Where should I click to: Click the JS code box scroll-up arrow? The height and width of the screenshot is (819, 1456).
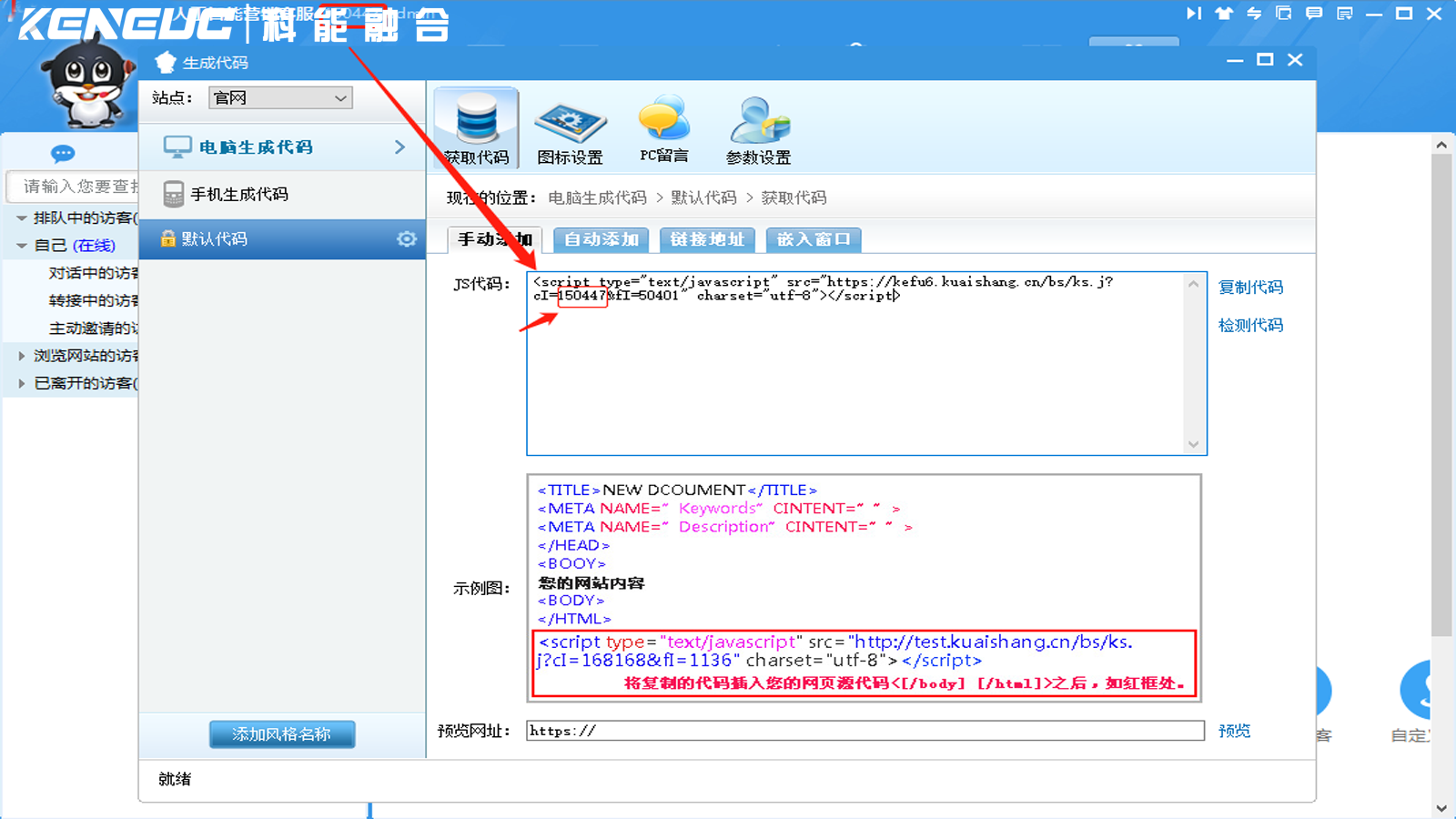tap(1193, 284)
